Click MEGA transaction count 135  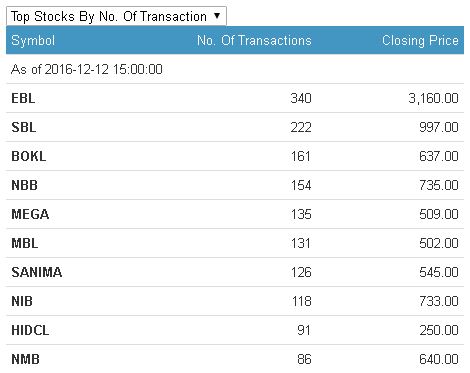[x=301, y=214]
